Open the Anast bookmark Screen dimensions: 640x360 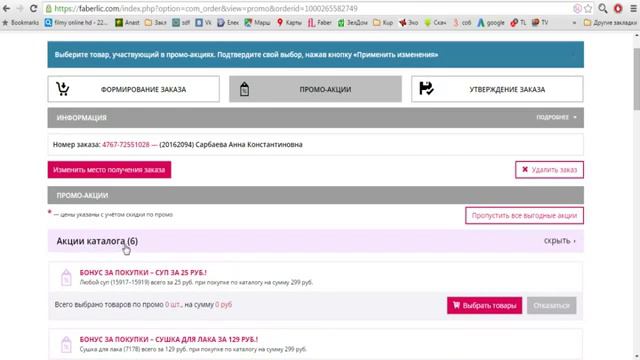pyautogui.click(x=127, y=23)
